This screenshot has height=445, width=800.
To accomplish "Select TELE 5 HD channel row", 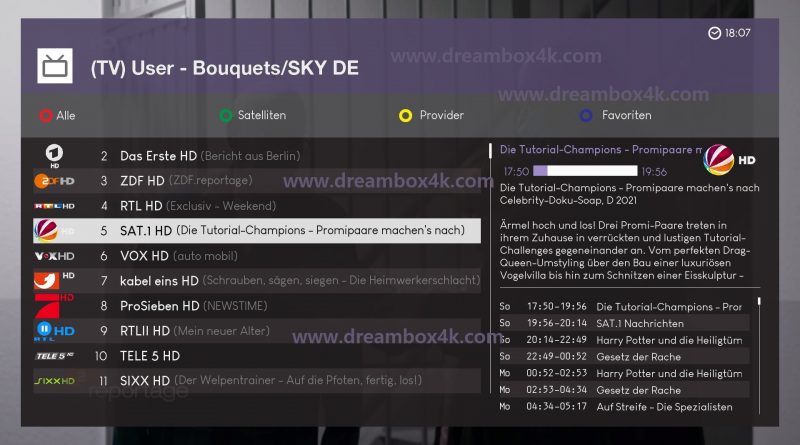I will (257, 356).
